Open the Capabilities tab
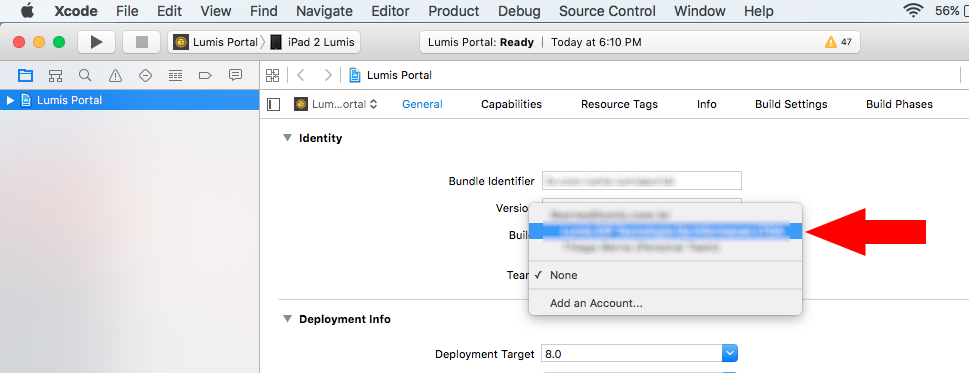969x373 pixels. tap(511, 104)
